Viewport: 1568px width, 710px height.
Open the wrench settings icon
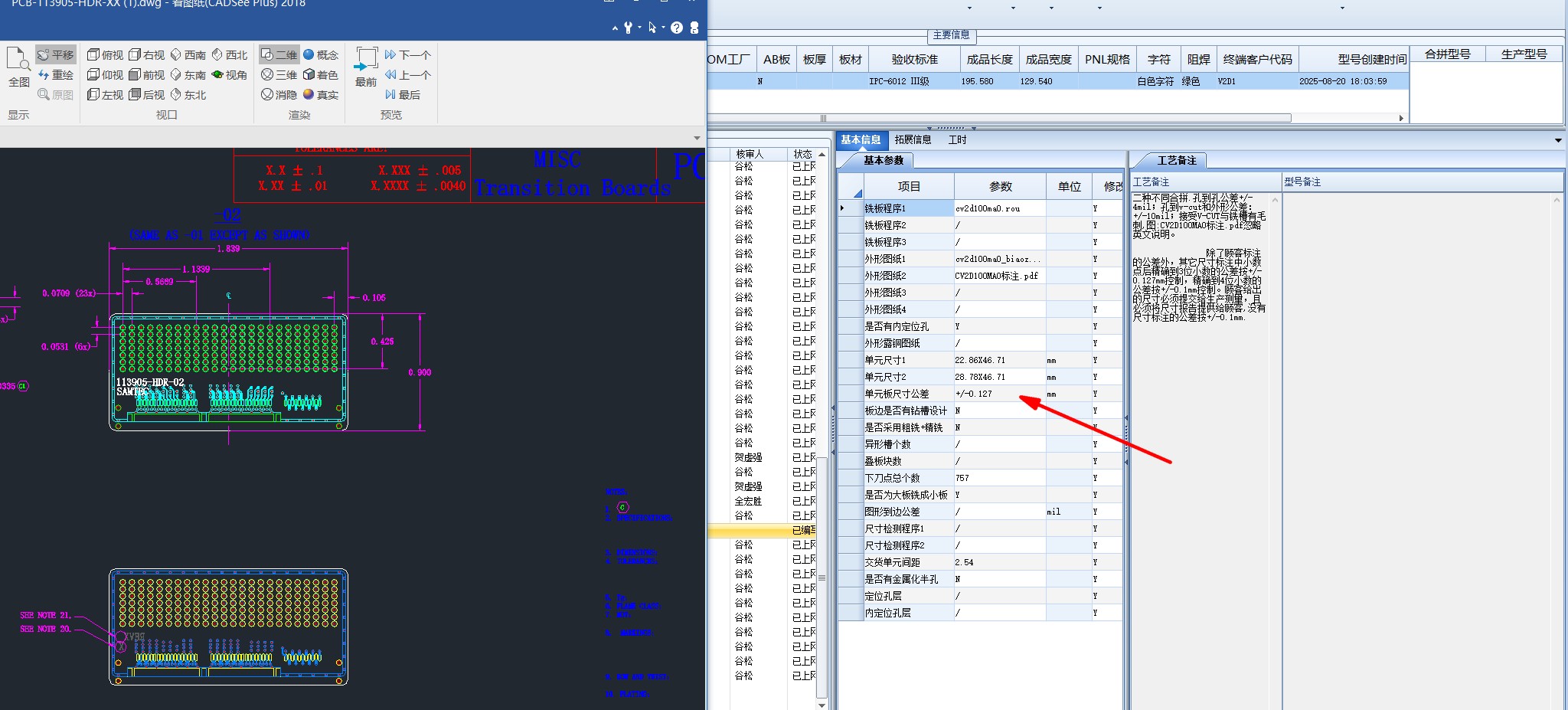point(629,28)
